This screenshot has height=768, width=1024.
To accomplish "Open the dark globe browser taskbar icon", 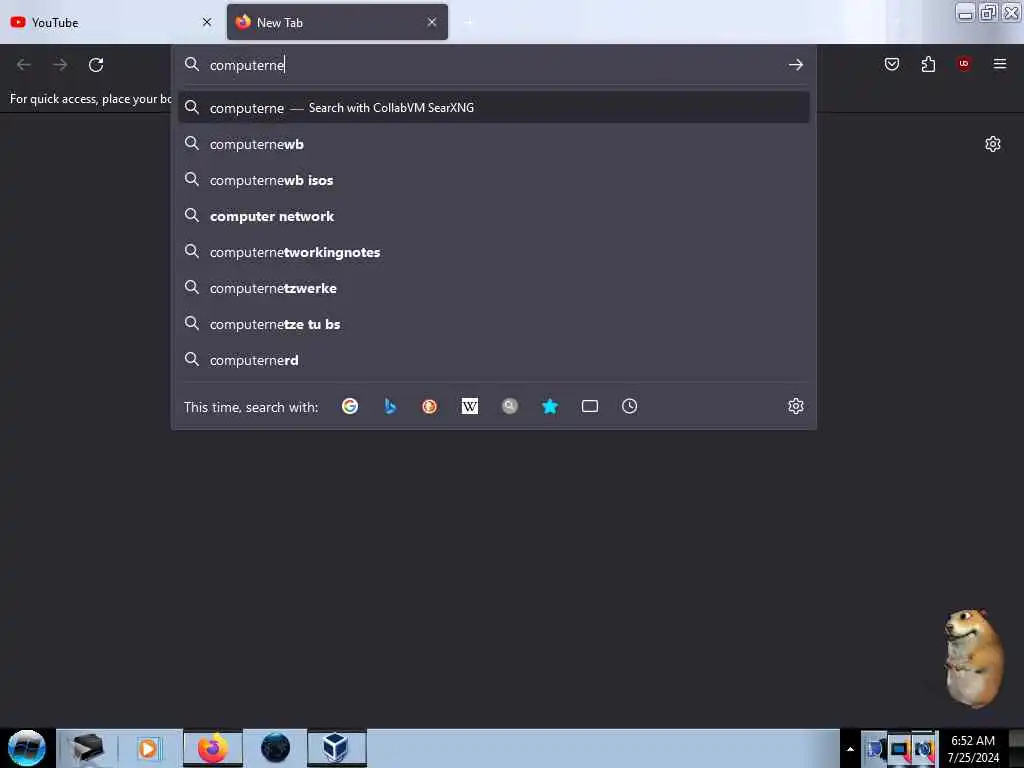I will coord(275,748).
